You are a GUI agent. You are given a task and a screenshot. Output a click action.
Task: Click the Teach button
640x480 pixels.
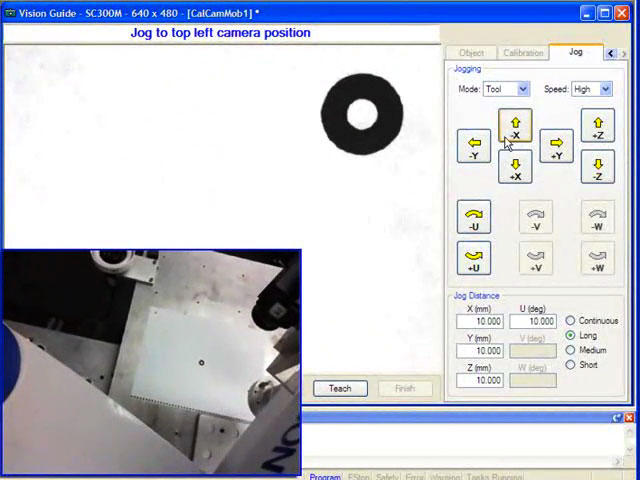[x=340, y=388]
